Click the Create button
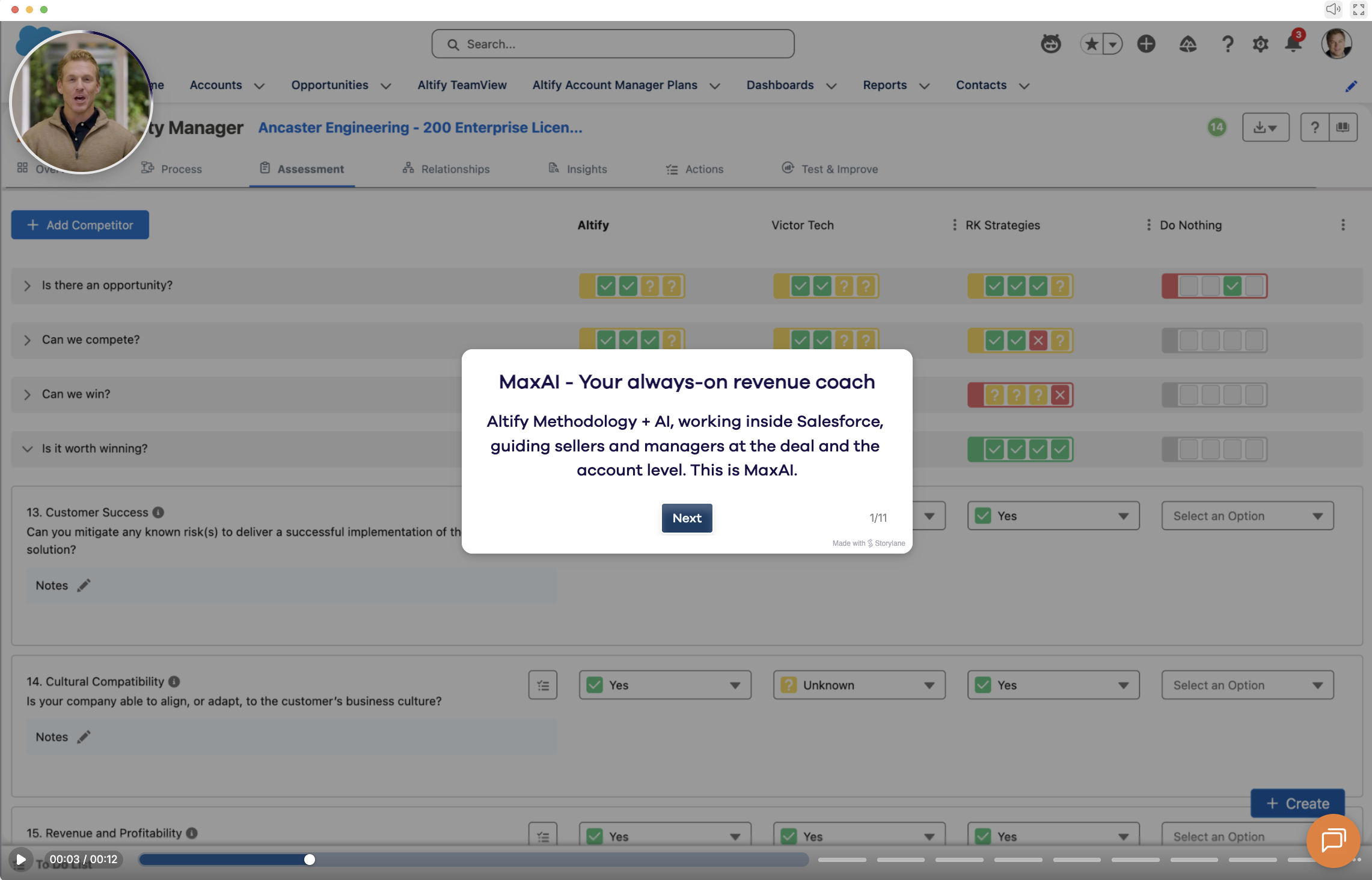Image resolution: width=1372 pixels, height=880 pixels. point(1297,803)
